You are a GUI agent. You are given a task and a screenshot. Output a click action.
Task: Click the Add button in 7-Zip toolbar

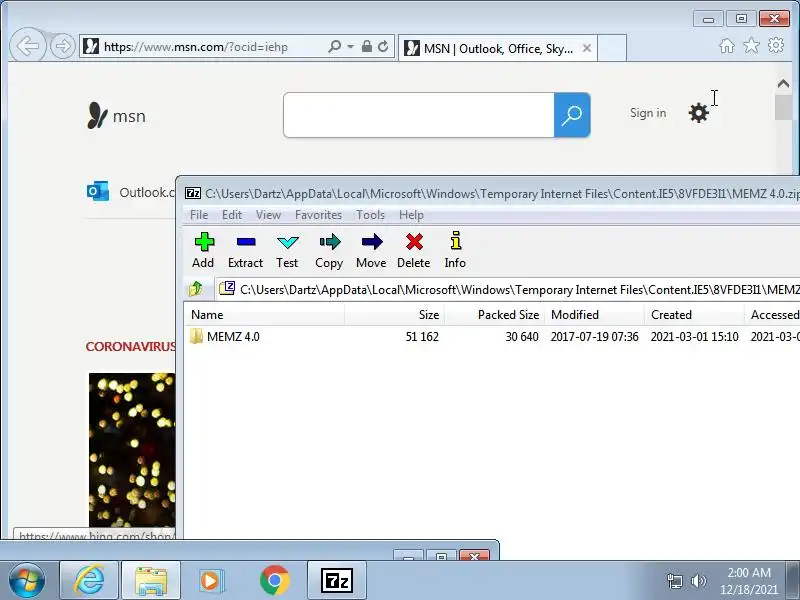(x=204, y=250)
